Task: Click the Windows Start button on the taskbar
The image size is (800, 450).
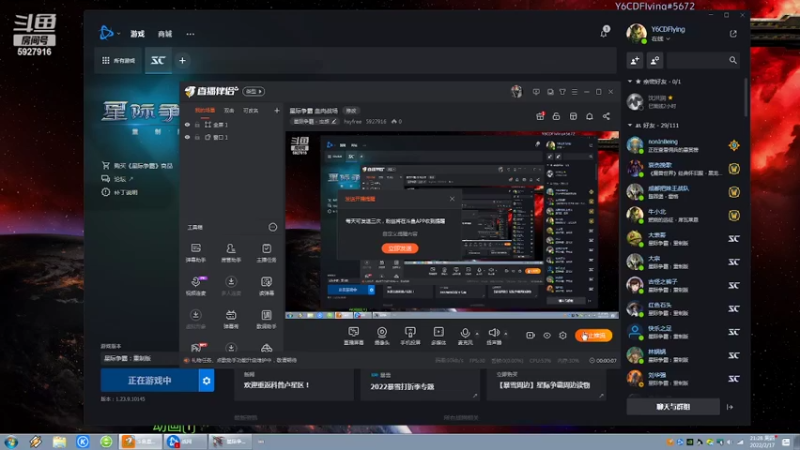Action: 11,442
